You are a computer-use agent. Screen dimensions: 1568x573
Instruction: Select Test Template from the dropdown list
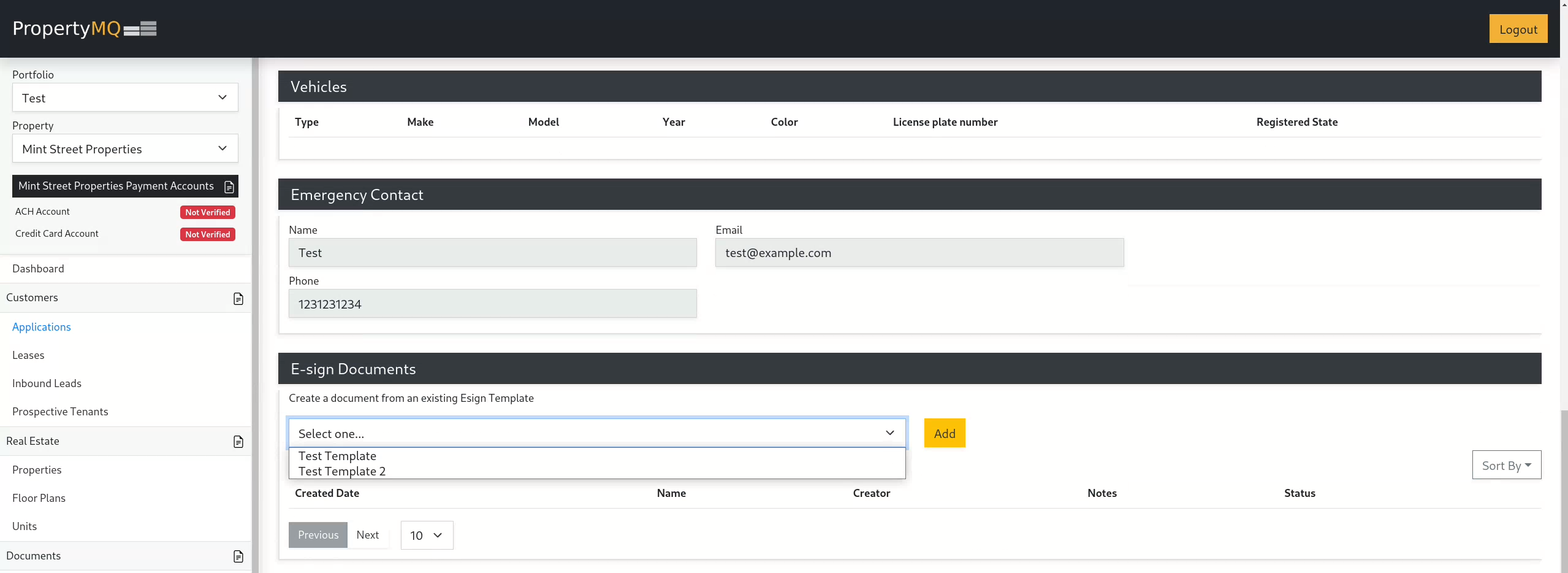[337, 456]
